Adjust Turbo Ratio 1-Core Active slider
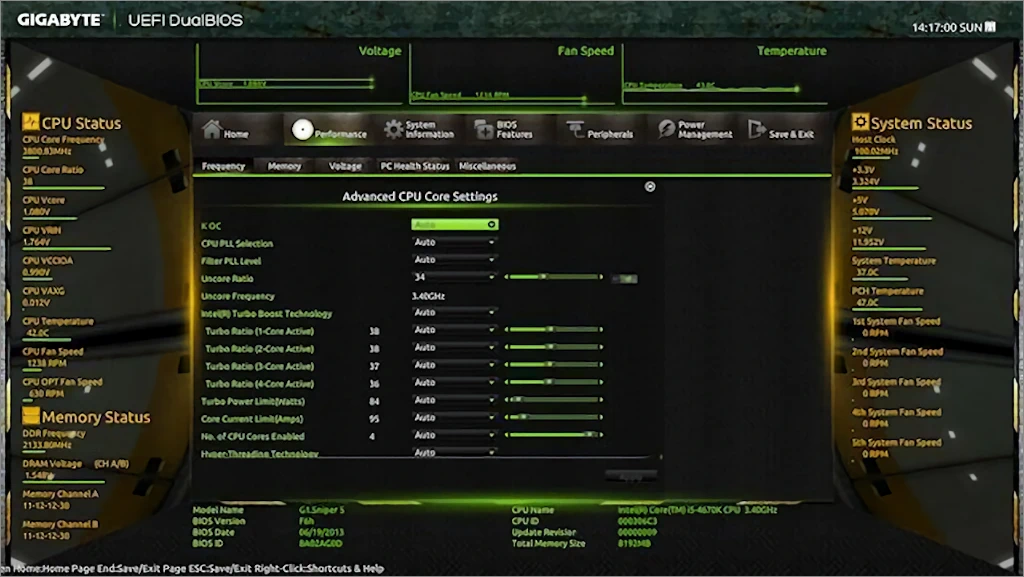The height and width of the screenshot is (577, 1024). click(554, 330)
